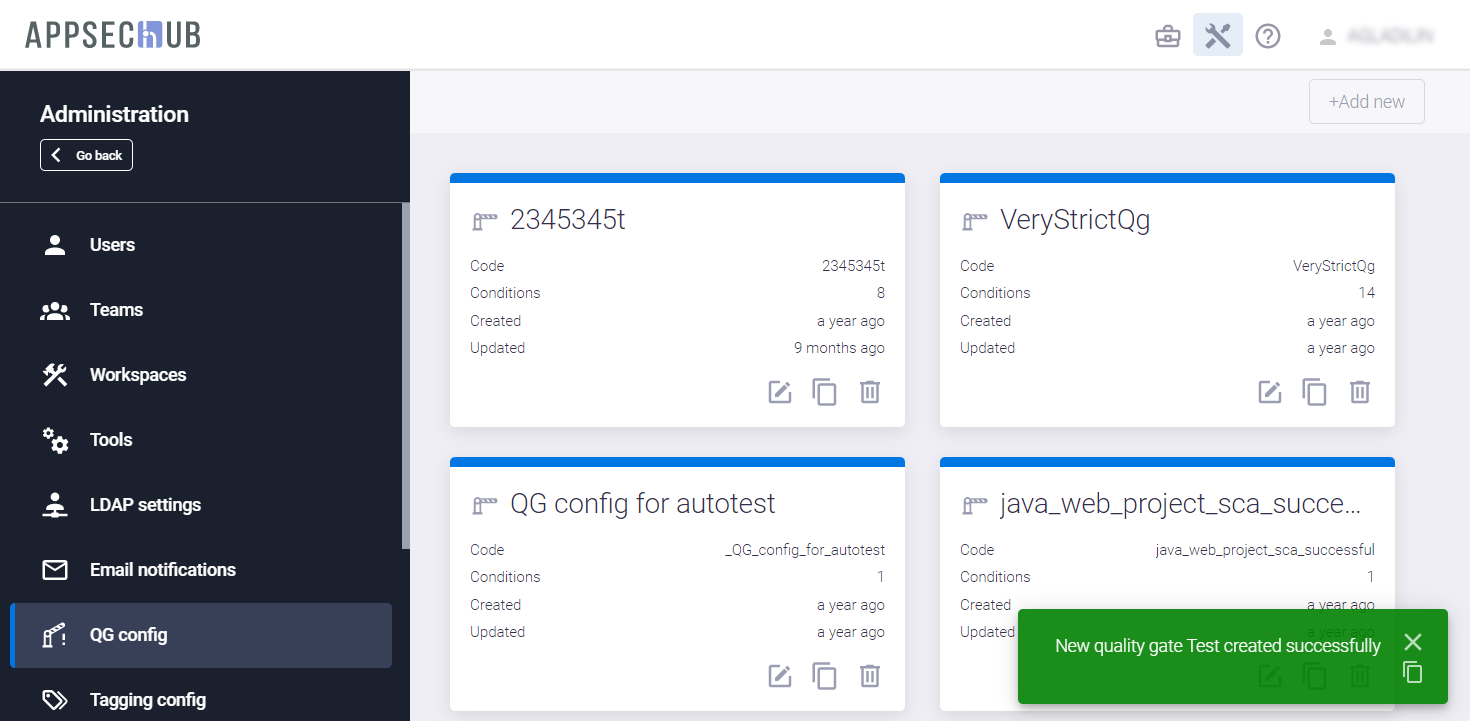Open the briefcase icon in header
Image resolution: width=1470 pixels, height=721 pixels.
tap(1168, 37)
